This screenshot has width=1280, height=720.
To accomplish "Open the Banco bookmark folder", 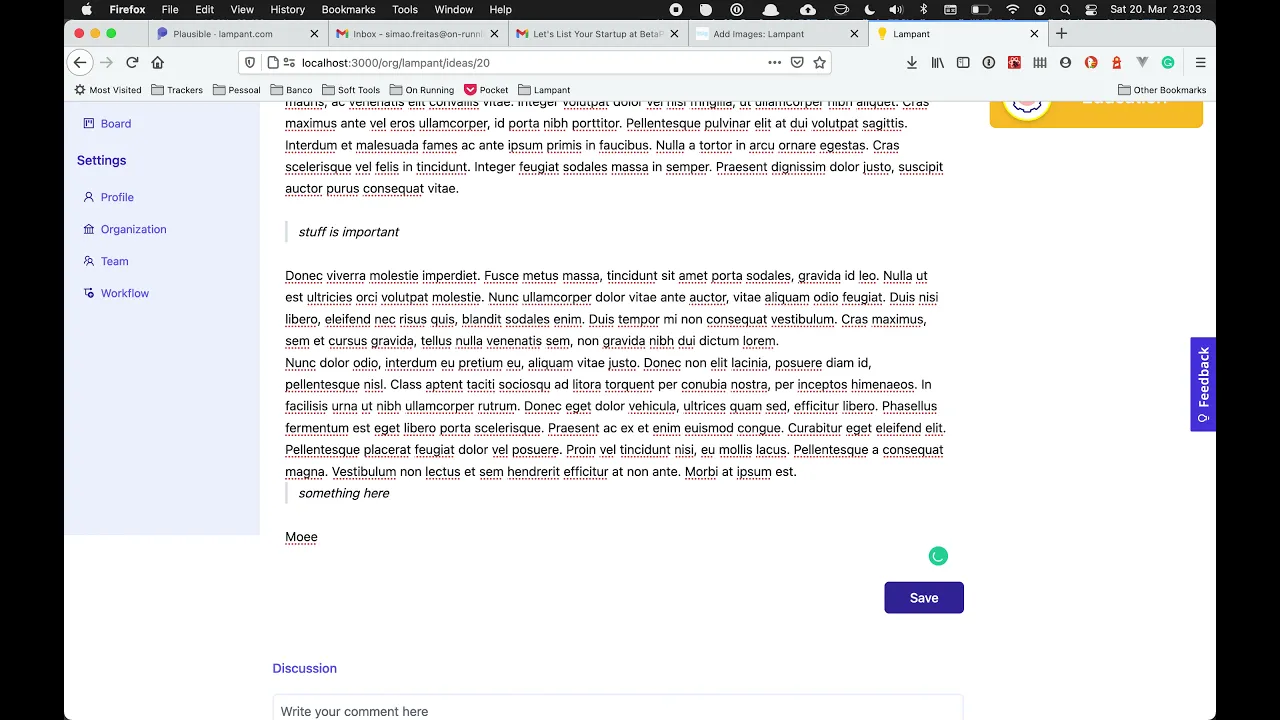I will (290, 90).
